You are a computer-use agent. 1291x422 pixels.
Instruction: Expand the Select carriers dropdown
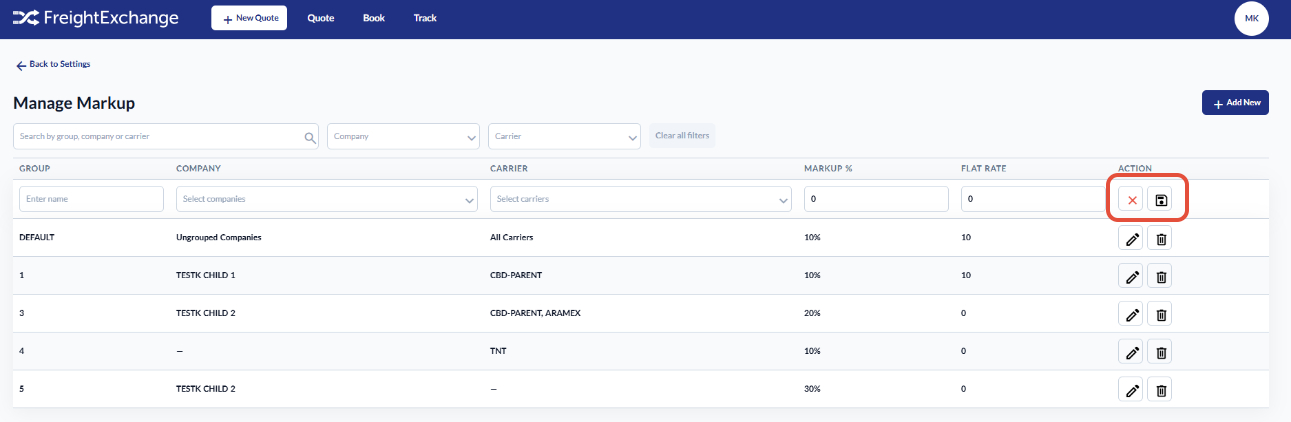641,199
